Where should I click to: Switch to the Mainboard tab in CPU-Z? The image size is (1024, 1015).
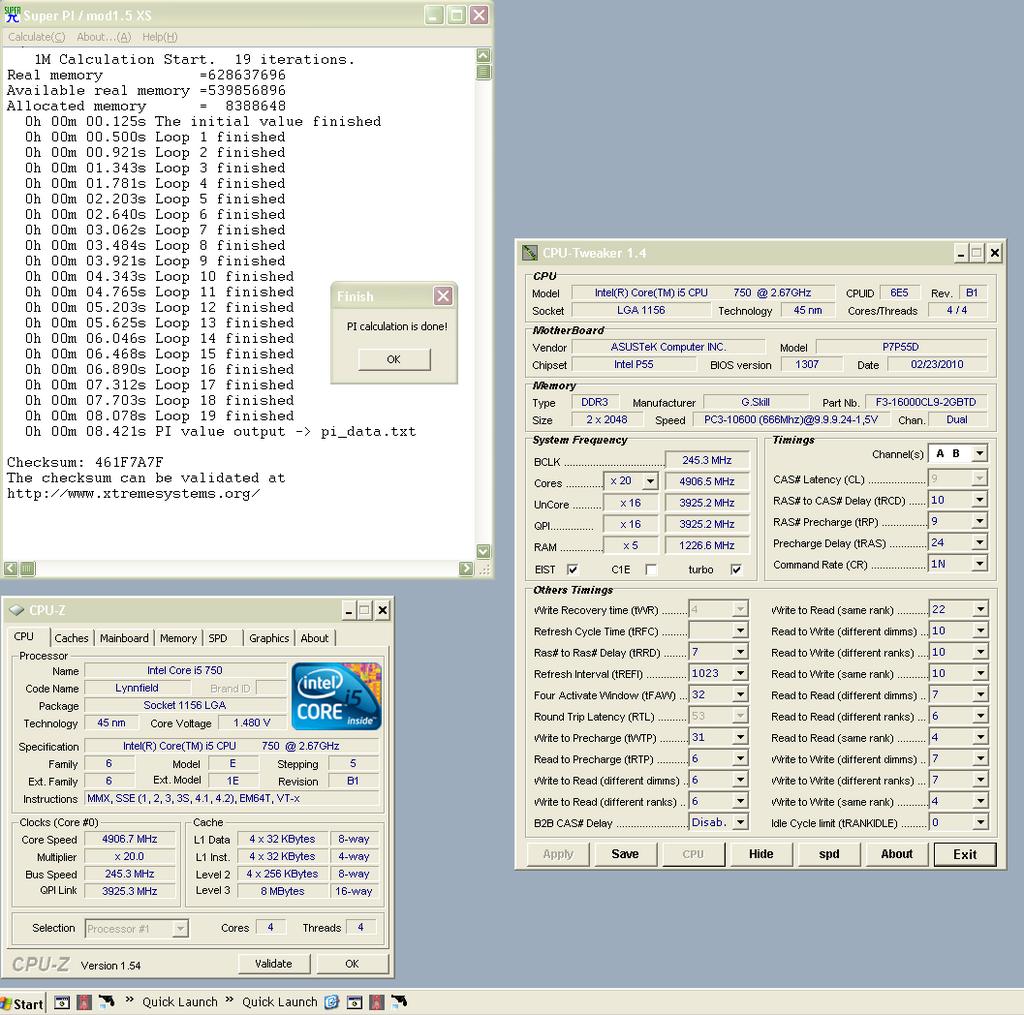click(124, 638)
